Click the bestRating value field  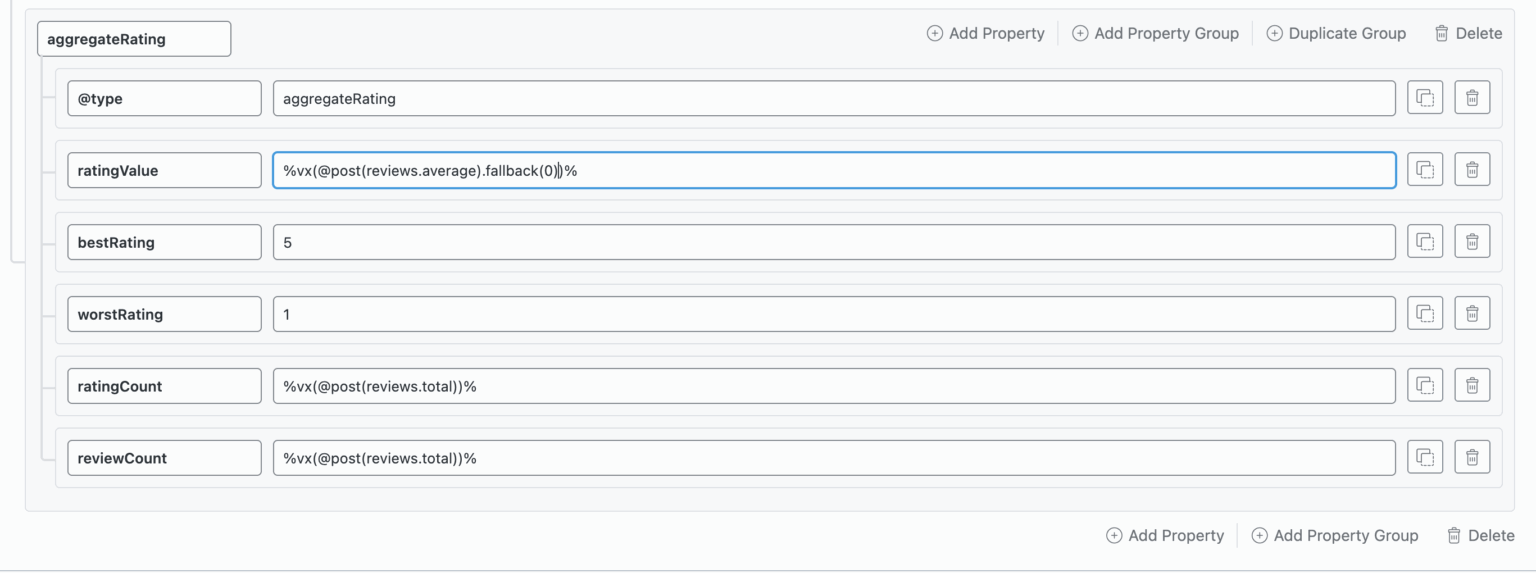click(833, 242)
